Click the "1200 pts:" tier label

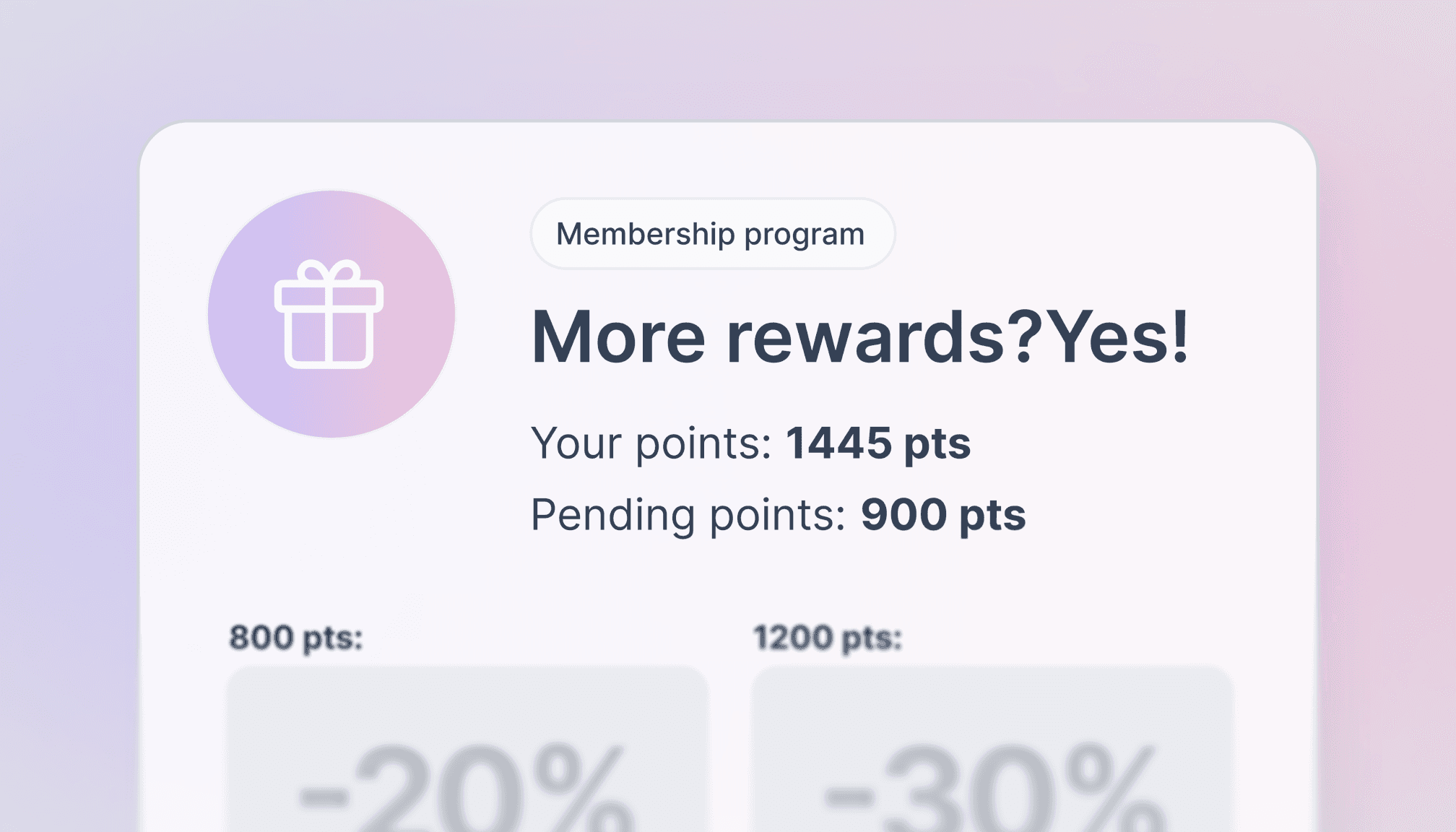tap(828, 638)
